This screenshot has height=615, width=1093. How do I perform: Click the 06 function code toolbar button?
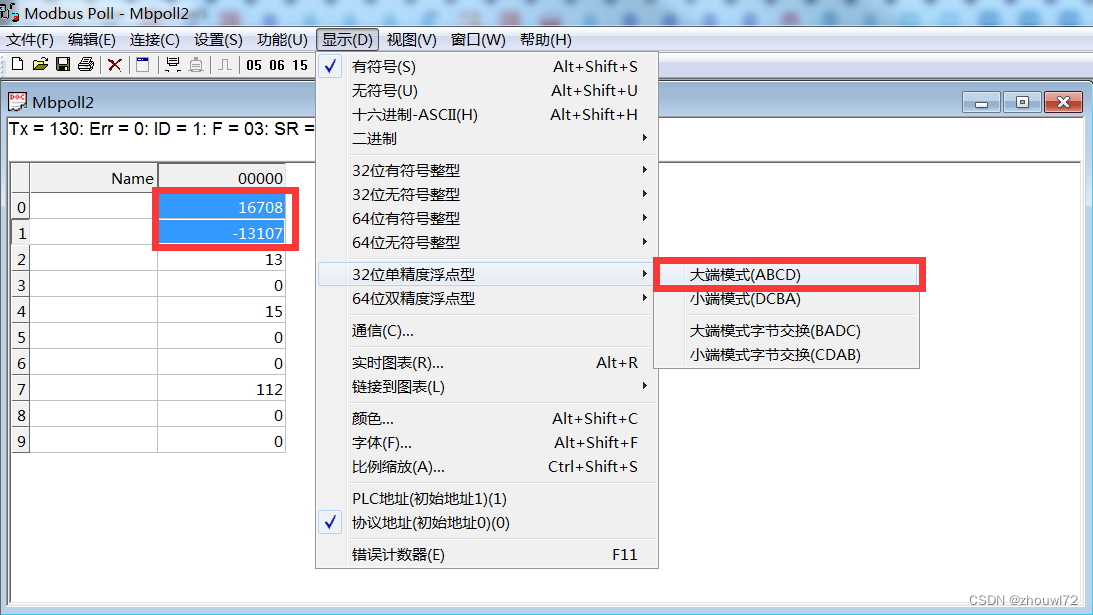[277, 65]
